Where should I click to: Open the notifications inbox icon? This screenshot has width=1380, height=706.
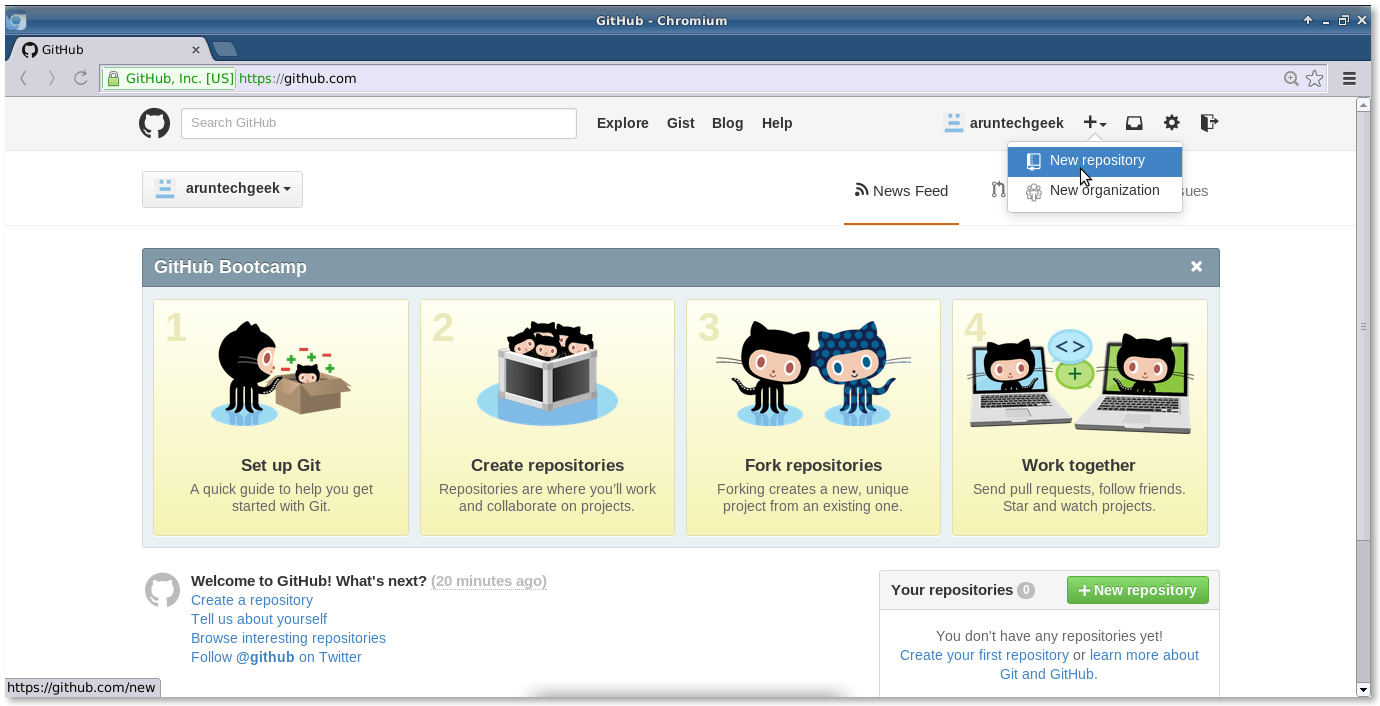coord(1133,122)
